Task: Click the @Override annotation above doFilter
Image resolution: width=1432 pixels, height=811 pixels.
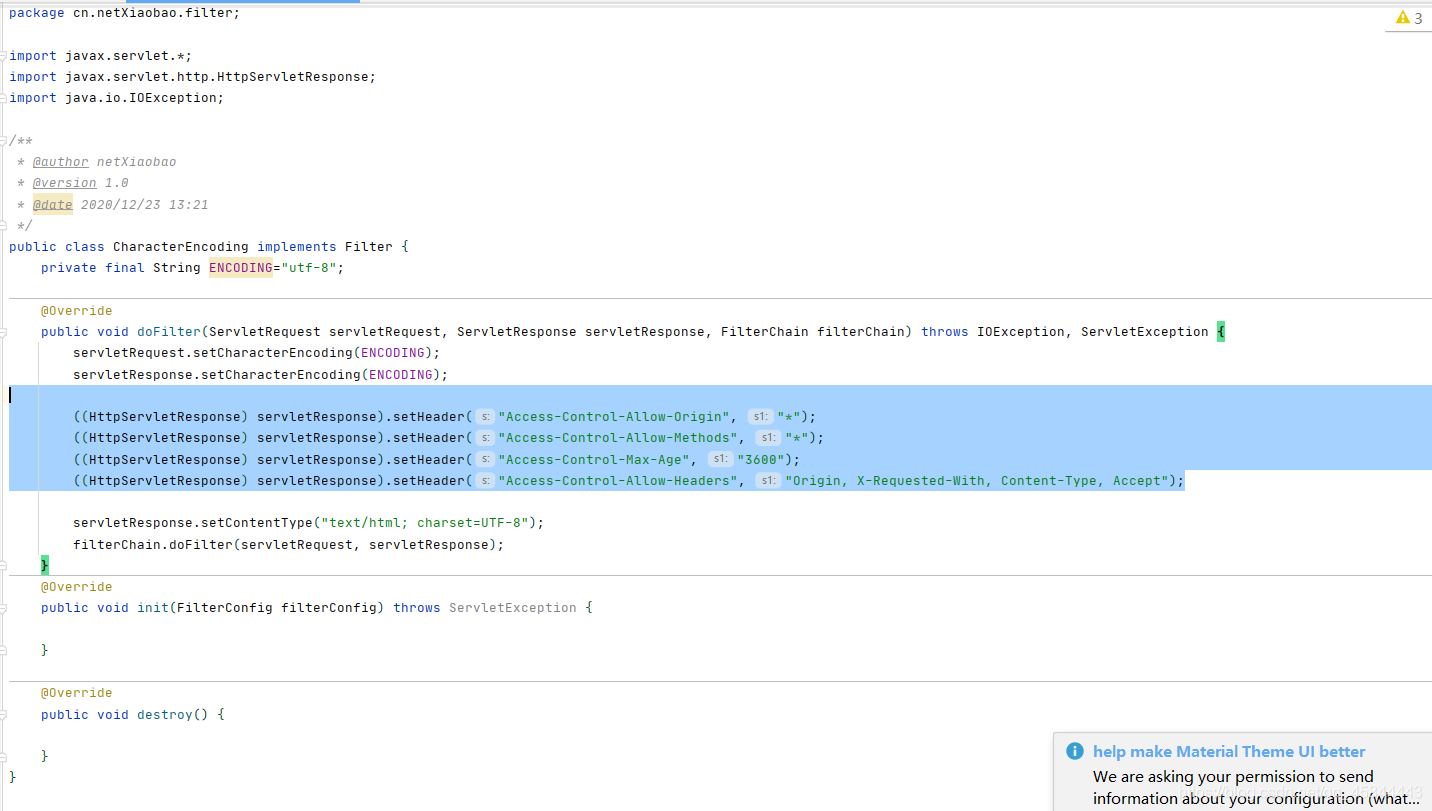Action: coord(77,310)
